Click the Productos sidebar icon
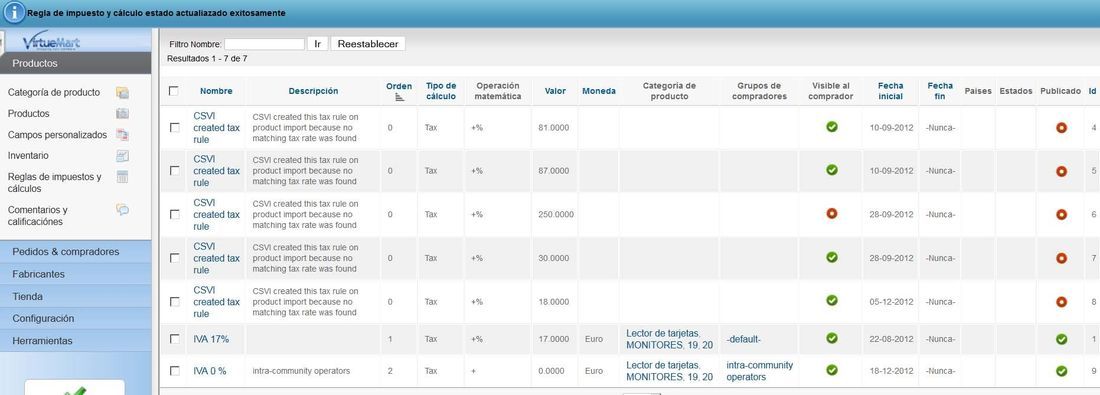 point(122,113)
